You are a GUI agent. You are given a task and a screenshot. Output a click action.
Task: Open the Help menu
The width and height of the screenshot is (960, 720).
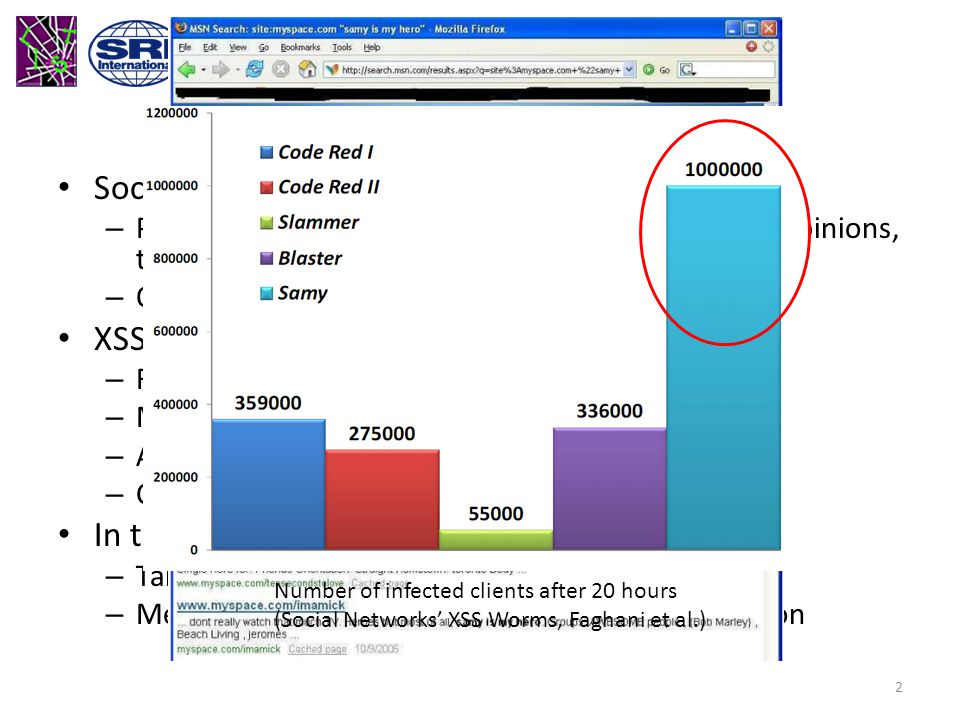pos(372,47)
